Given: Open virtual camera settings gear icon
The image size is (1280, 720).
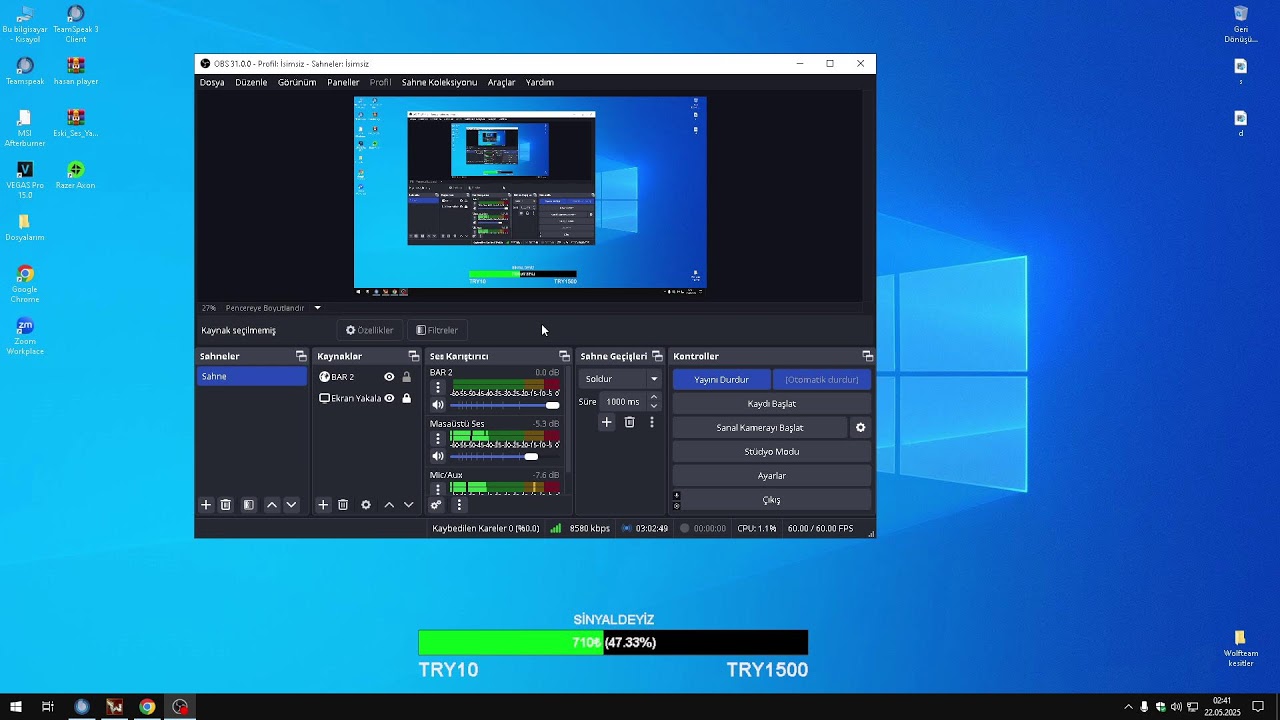Looking at the screenshot, I should [x=860, y=428].
